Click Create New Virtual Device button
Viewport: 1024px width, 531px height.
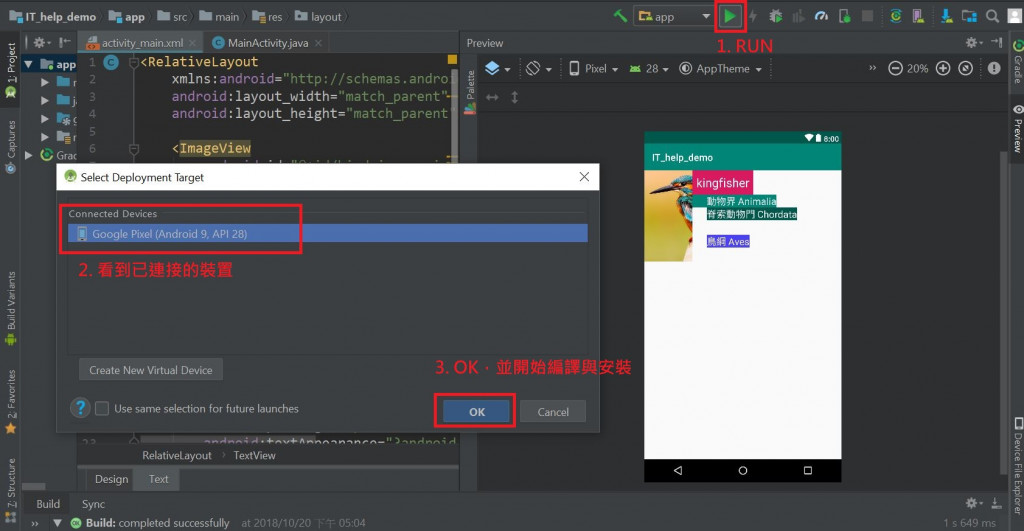click(x=151, y=370)
